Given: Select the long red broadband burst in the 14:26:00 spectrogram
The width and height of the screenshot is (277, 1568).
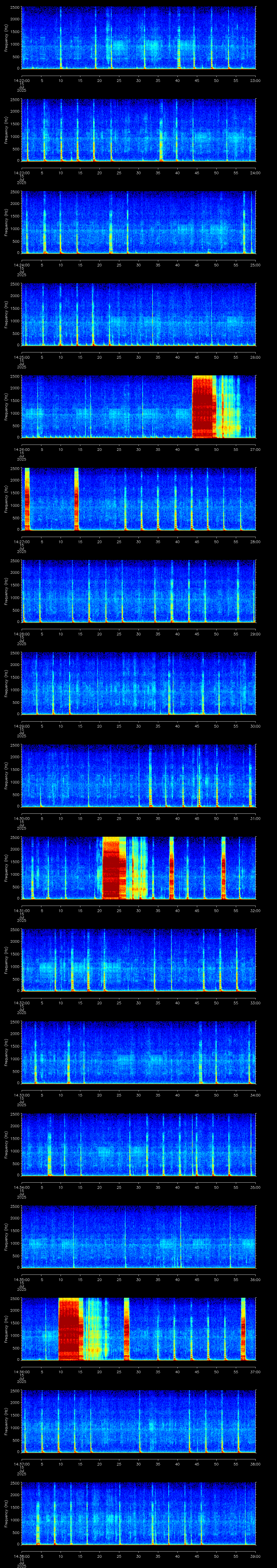Looking at the screenshot, I should (x=204, y=407).
